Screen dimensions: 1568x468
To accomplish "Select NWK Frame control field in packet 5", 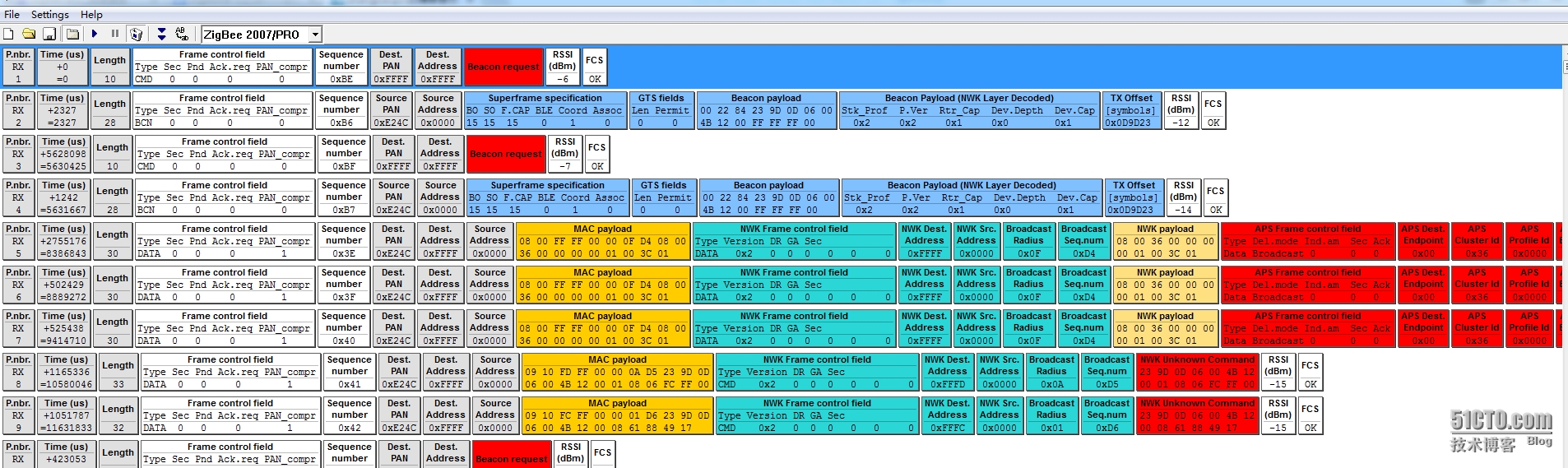I will pyautogui.click(x=795, y=241).
